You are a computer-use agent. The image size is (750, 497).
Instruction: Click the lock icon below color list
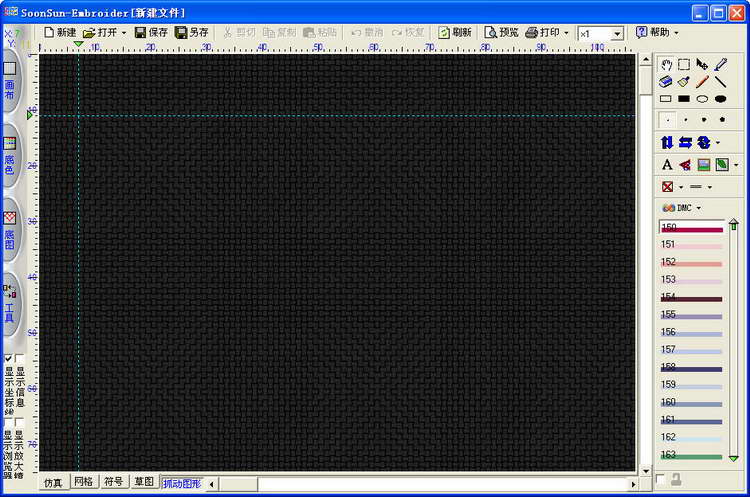(x=676, y=479)
